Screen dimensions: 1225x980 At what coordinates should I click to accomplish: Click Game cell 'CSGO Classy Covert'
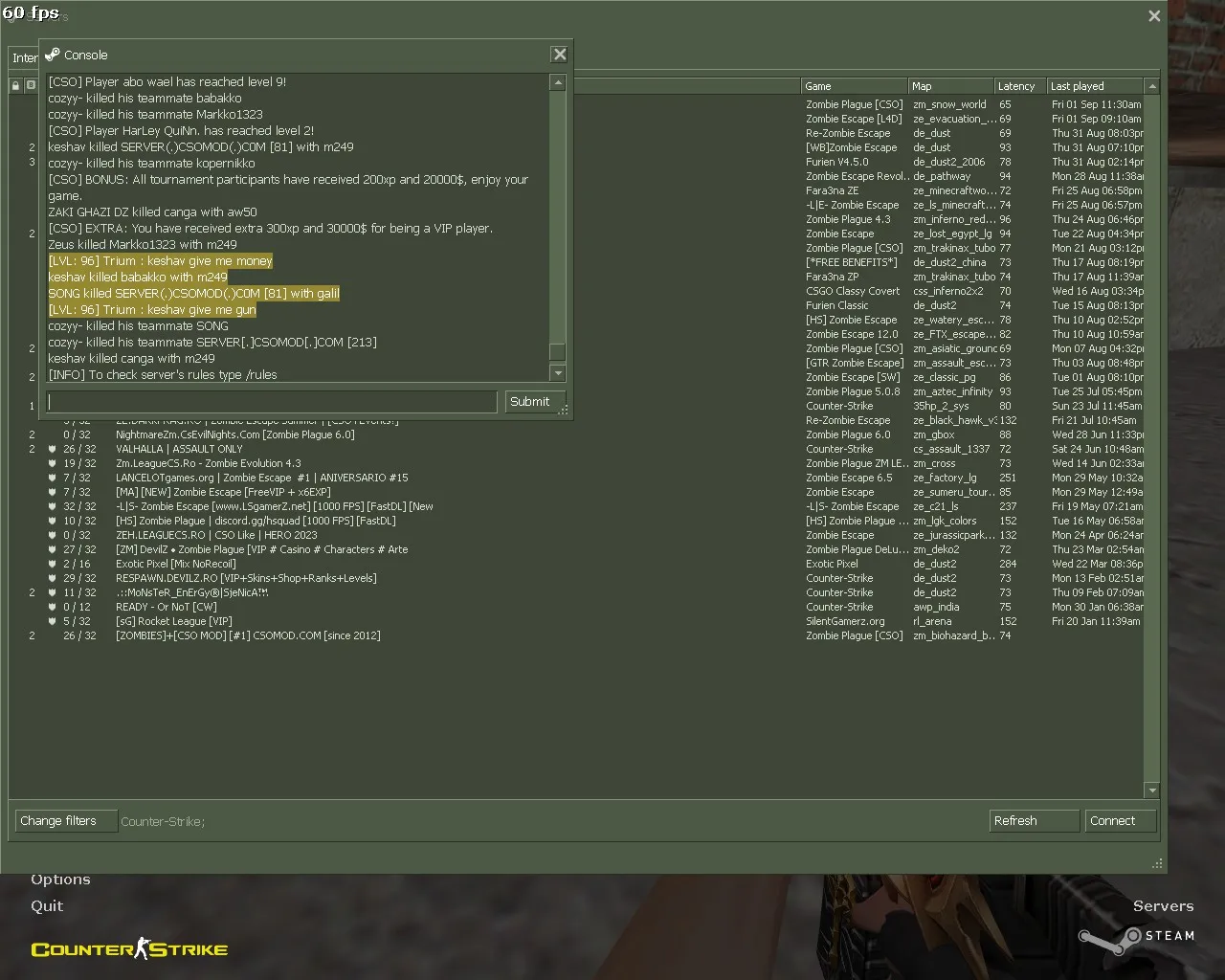click(x=853, y=291)
